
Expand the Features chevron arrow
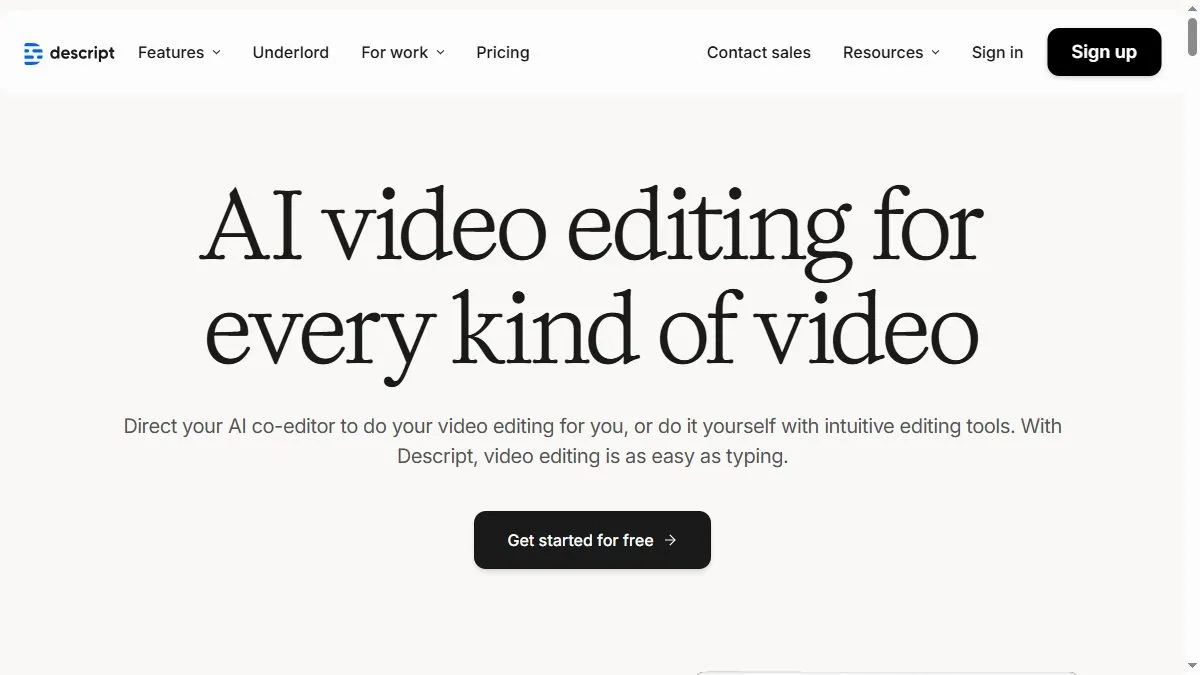216,53
